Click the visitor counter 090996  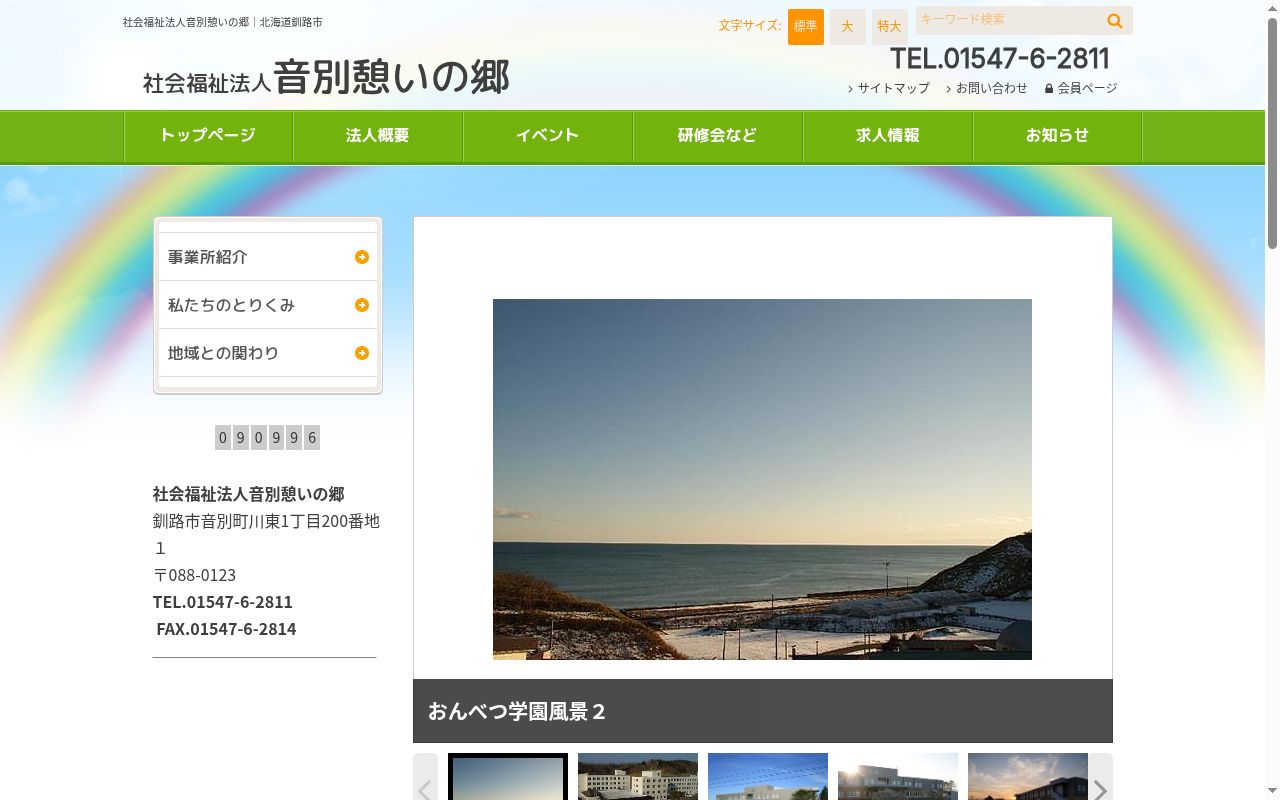click(267, 437)
